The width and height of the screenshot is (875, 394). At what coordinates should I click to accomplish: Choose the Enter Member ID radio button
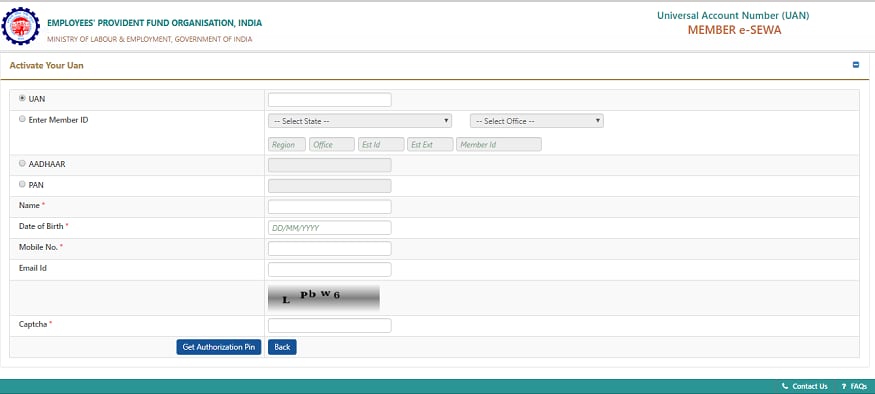(22, 119)
